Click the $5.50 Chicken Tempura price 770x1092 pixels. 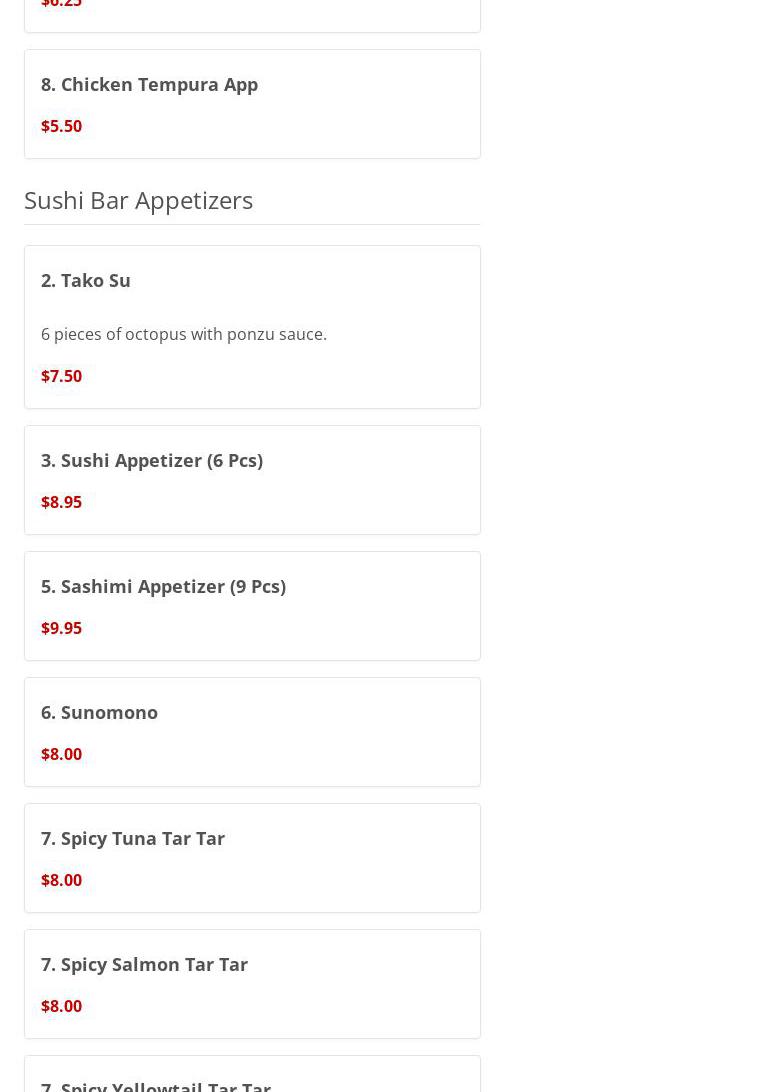click(61, 126)
